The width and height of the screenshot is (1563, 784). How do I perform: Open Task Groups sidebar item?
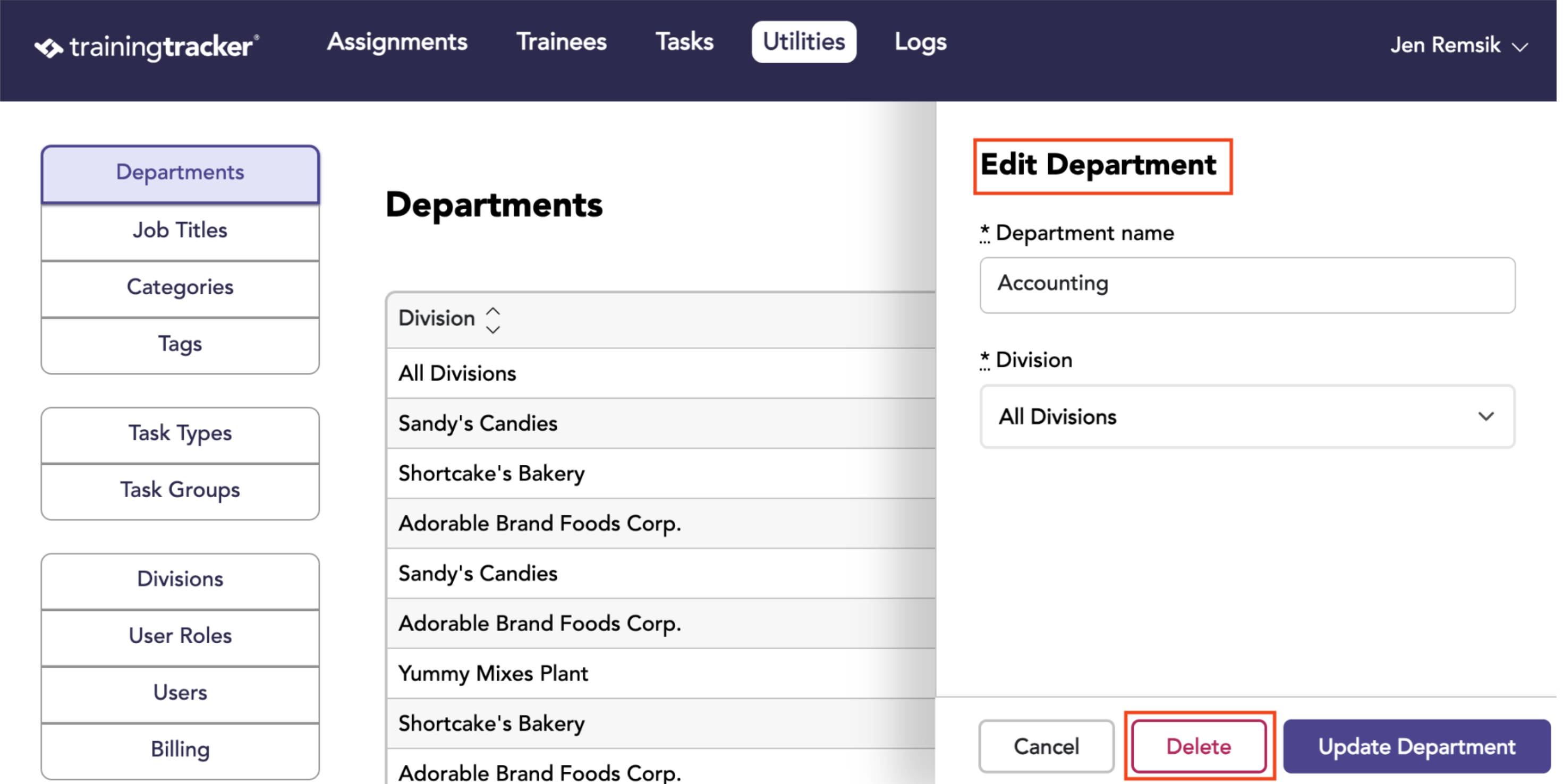180,490
